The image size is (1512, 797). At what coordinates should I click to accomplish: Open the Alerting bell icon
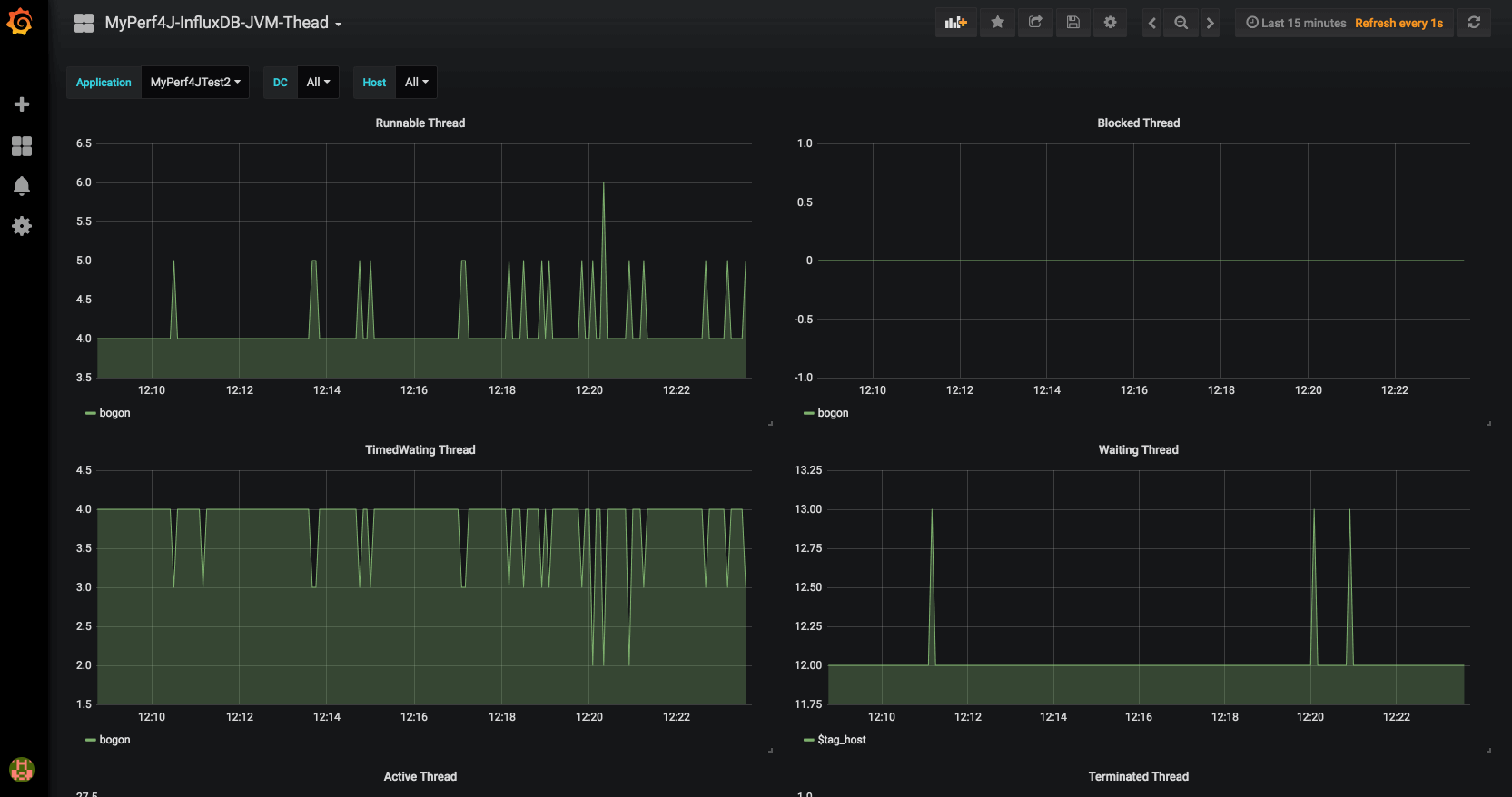(x=22, y=186)
